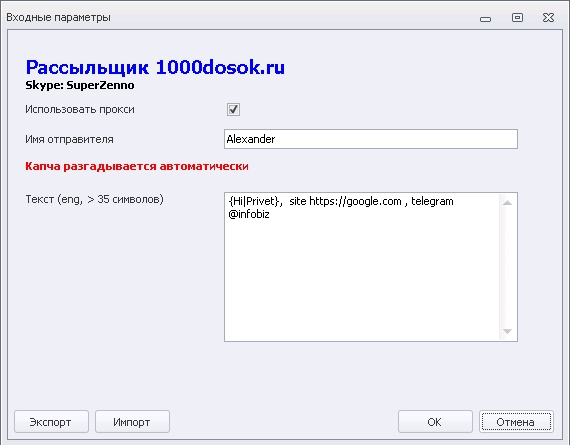Maximize the "Входные параметры" window
This screenshot has height=445, width=570.
[x=517, y=17]
